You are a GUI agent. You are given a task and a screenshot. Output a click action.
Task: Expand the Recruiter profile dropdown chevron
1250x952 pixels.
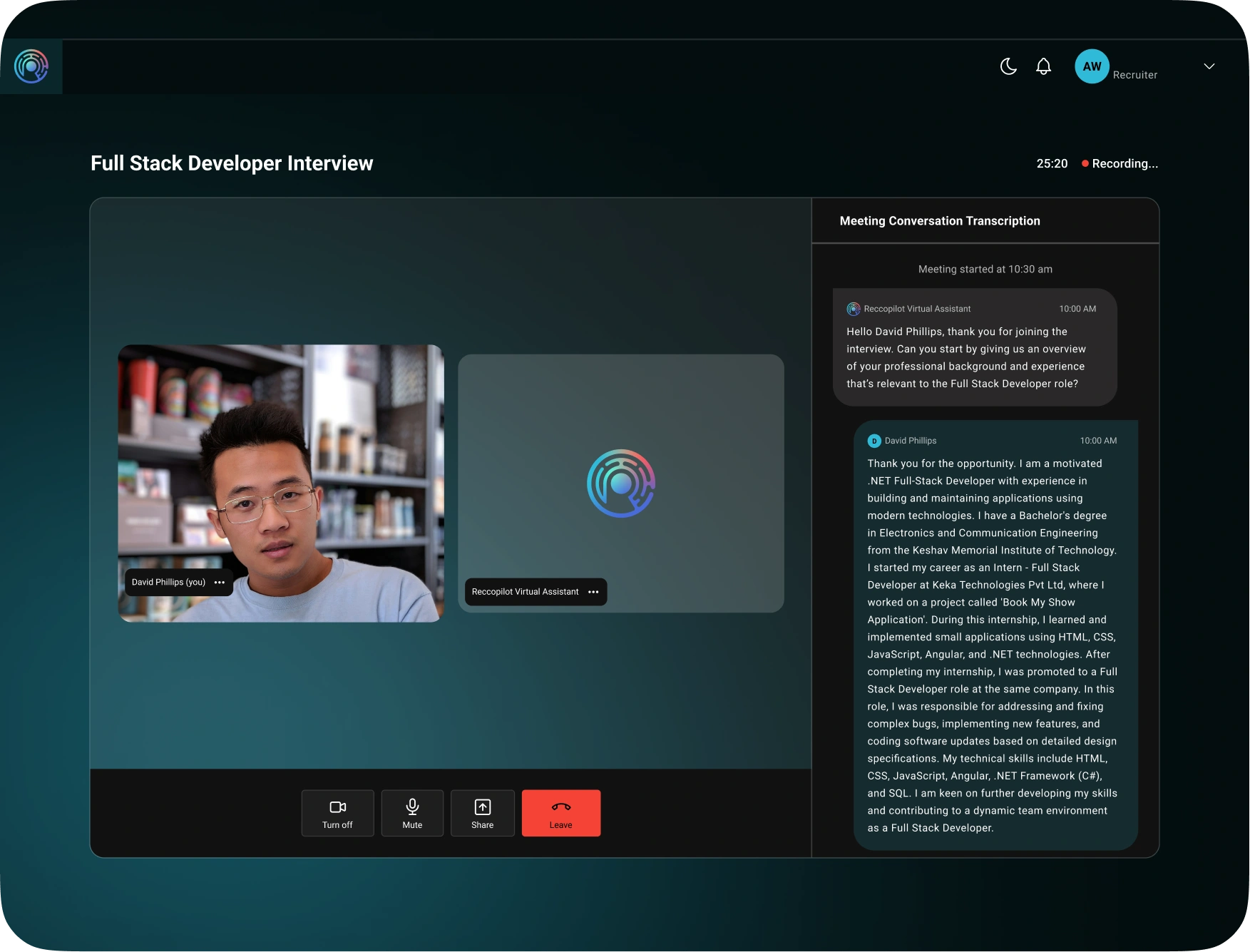point(1209,66)
